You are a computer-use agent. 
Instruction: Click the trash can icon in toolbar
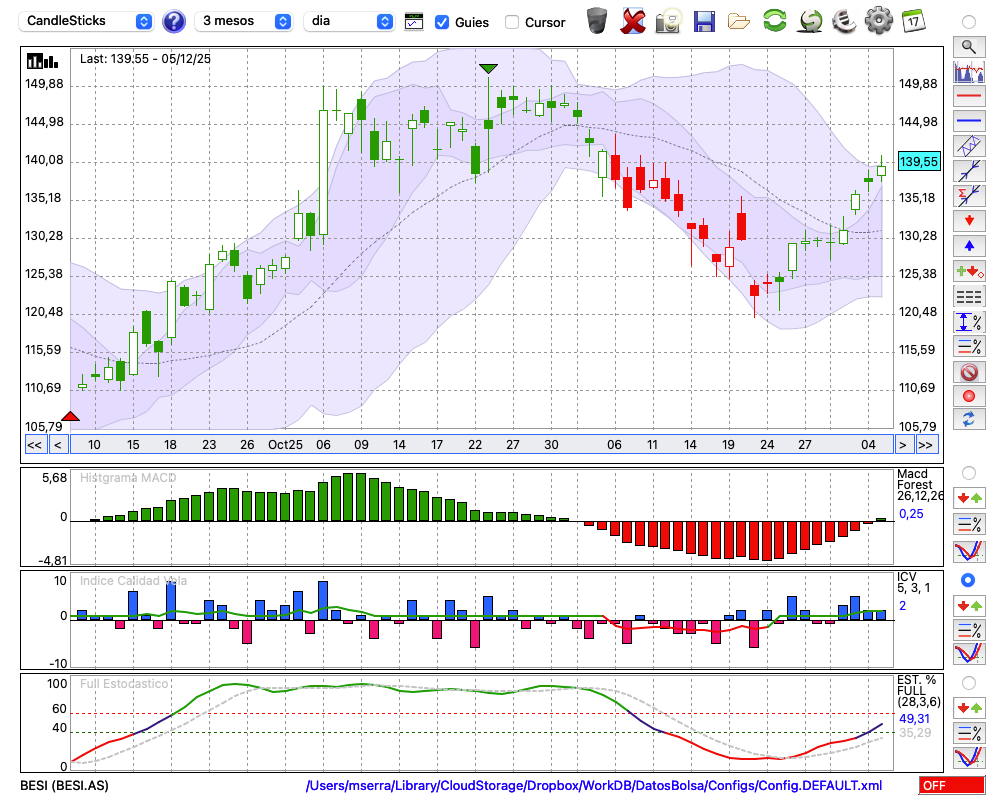tap(597, 20)
